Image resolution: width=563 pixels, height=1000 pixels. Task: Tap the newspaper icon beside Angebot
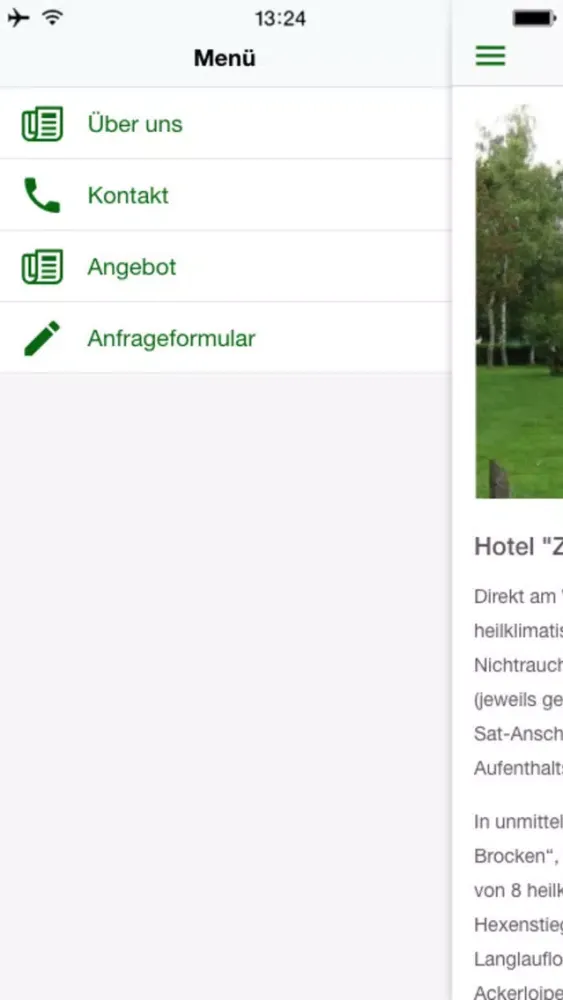tap(42, 267)
